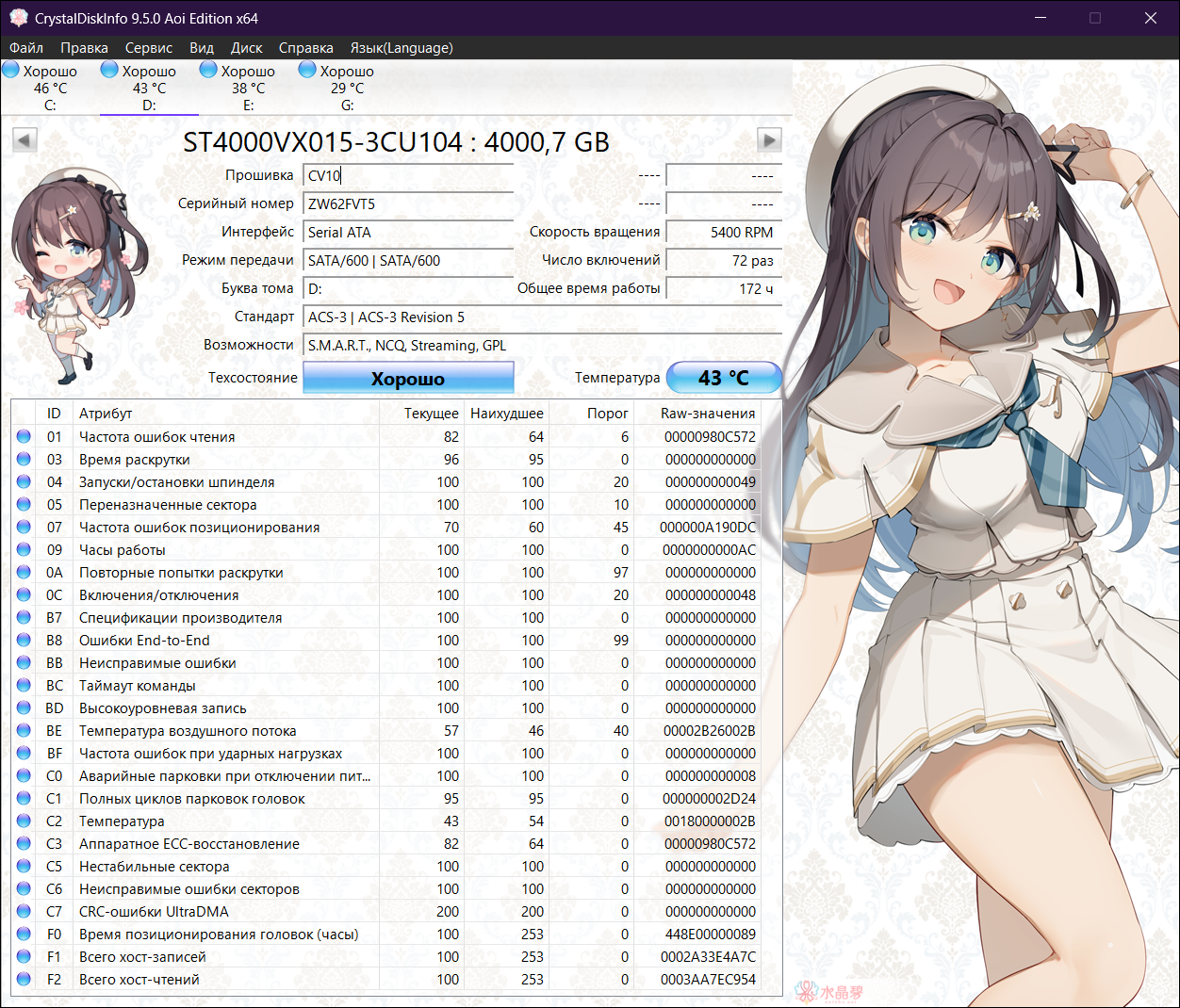This screenshot has height=1008, width=1180.
Task: Select the G: drive status orb
Action: coord(307,69)
